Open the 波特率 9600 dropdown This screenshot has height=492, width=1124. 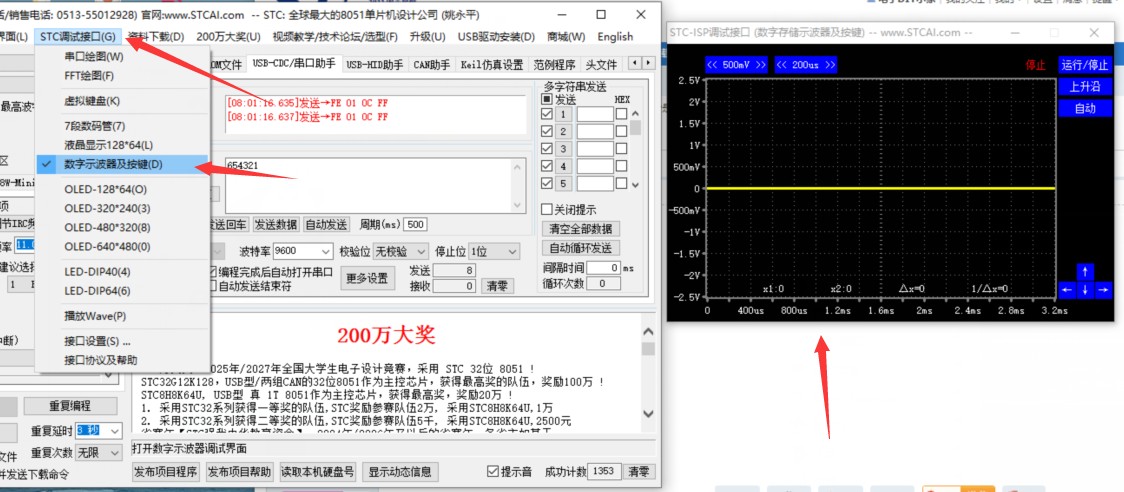[325, 252]
